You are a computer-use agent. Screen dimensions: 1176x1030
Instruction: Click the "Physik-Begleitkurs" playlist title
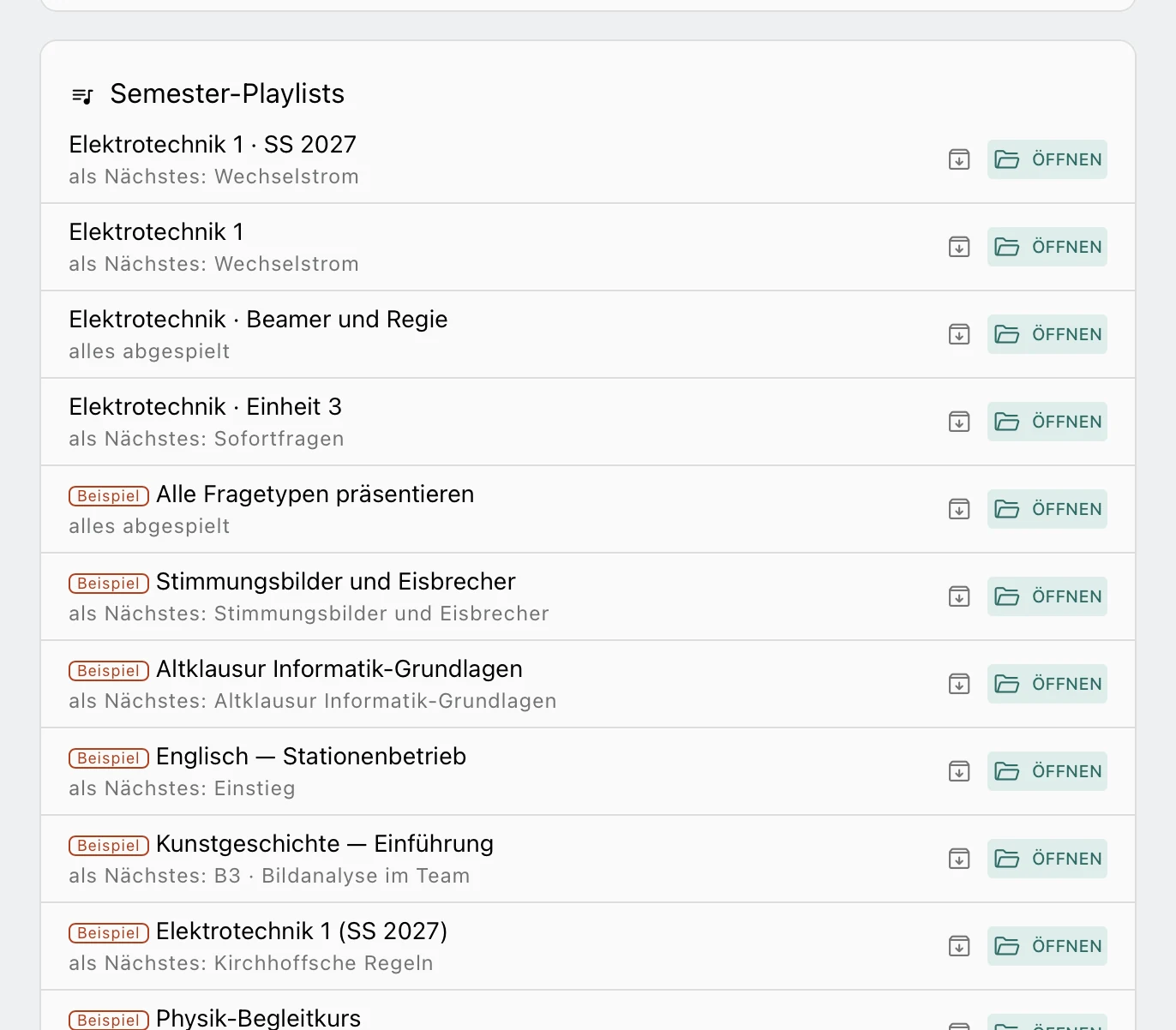[x=259, y=1018]
